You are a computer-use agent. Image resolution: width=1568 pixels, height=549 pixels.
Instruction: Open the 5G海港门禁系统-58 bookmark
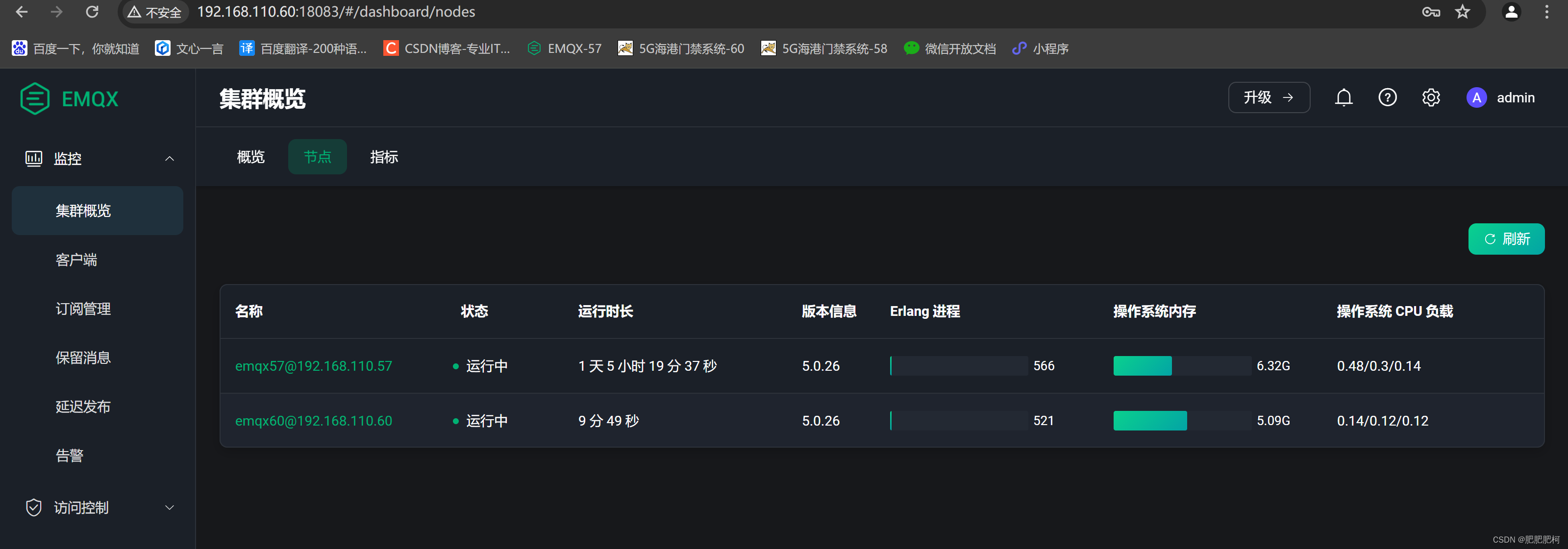coord(824,48)
